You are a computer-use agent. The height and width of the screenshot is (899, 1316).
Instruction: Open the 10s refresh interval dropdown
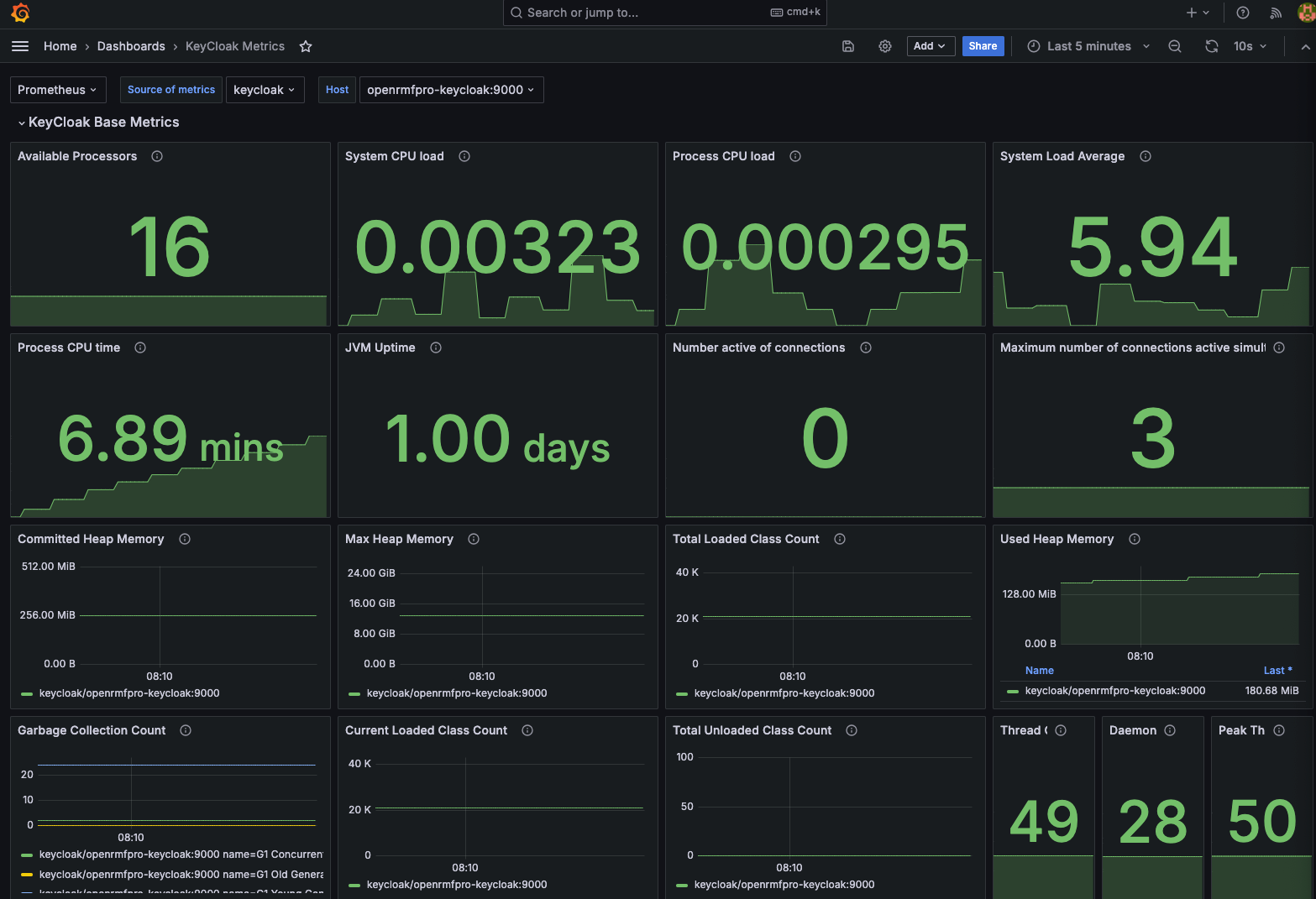1250,46
